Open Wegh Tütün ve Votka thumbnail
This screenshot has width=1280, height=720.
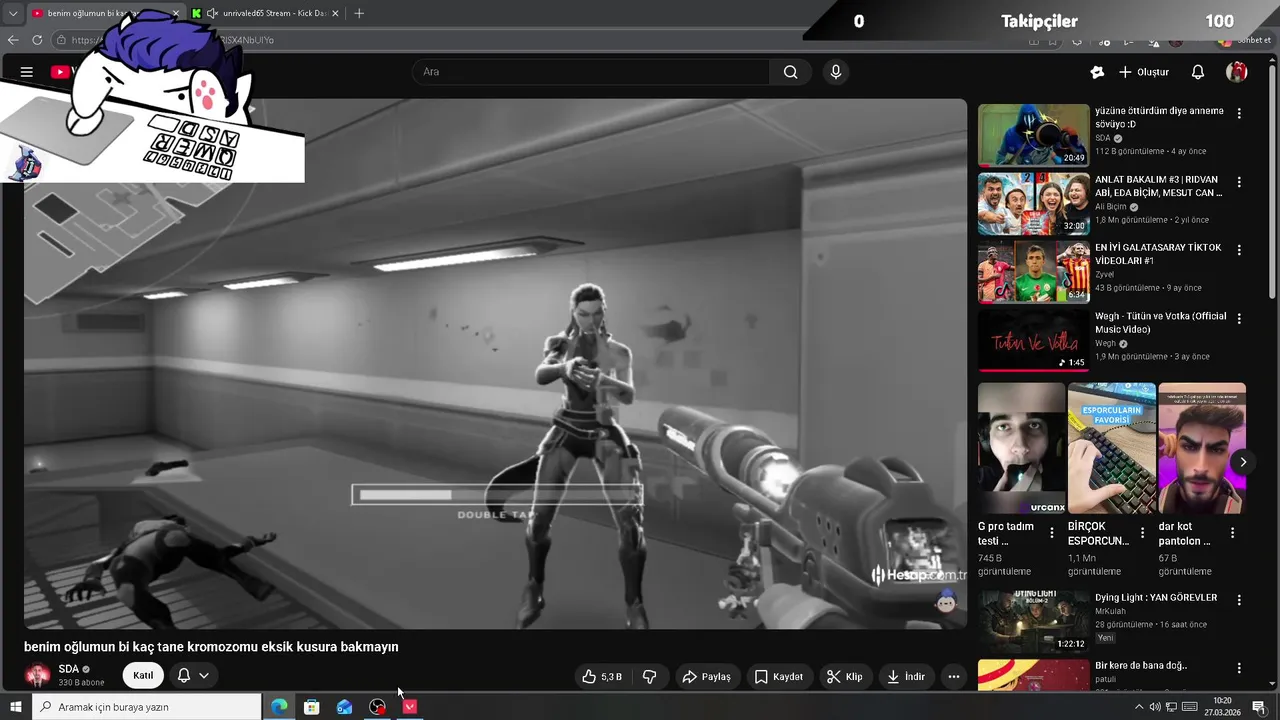(x=1033, y=340)
